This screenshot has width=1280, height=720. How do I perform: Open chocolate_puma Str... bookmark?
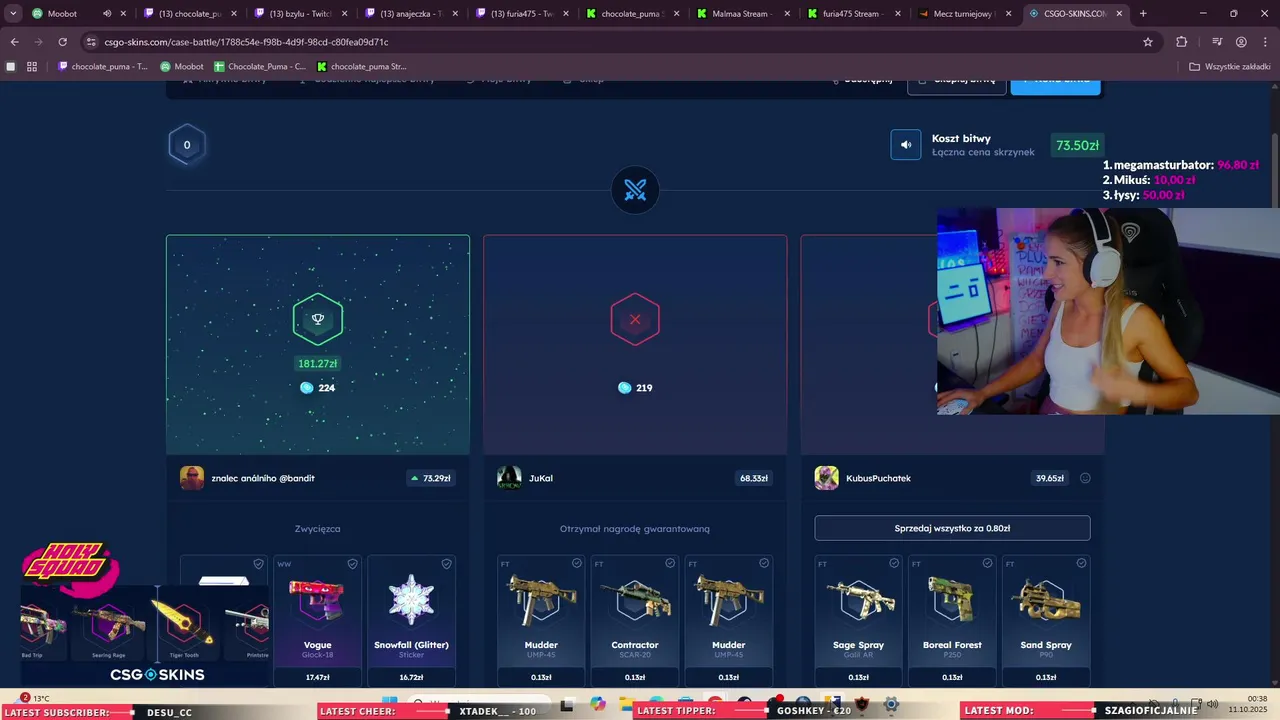362,67
